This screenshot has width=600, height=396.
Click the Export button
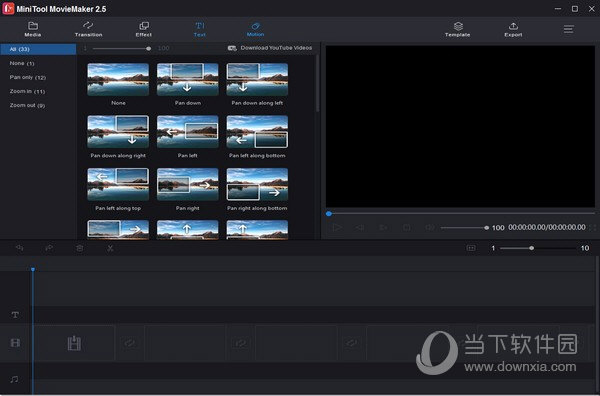point(513,29)
